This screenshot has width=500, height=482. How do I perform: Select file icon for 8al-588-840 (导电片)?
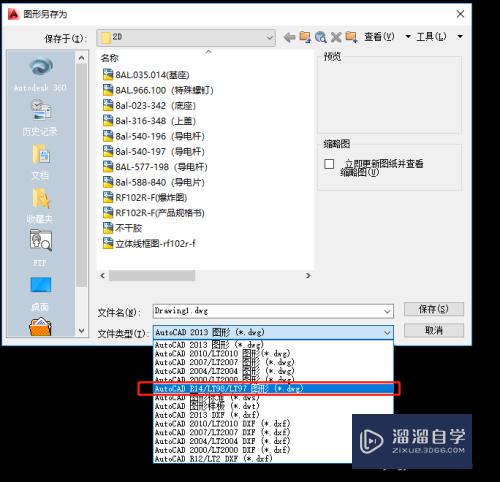pos(108,182)
